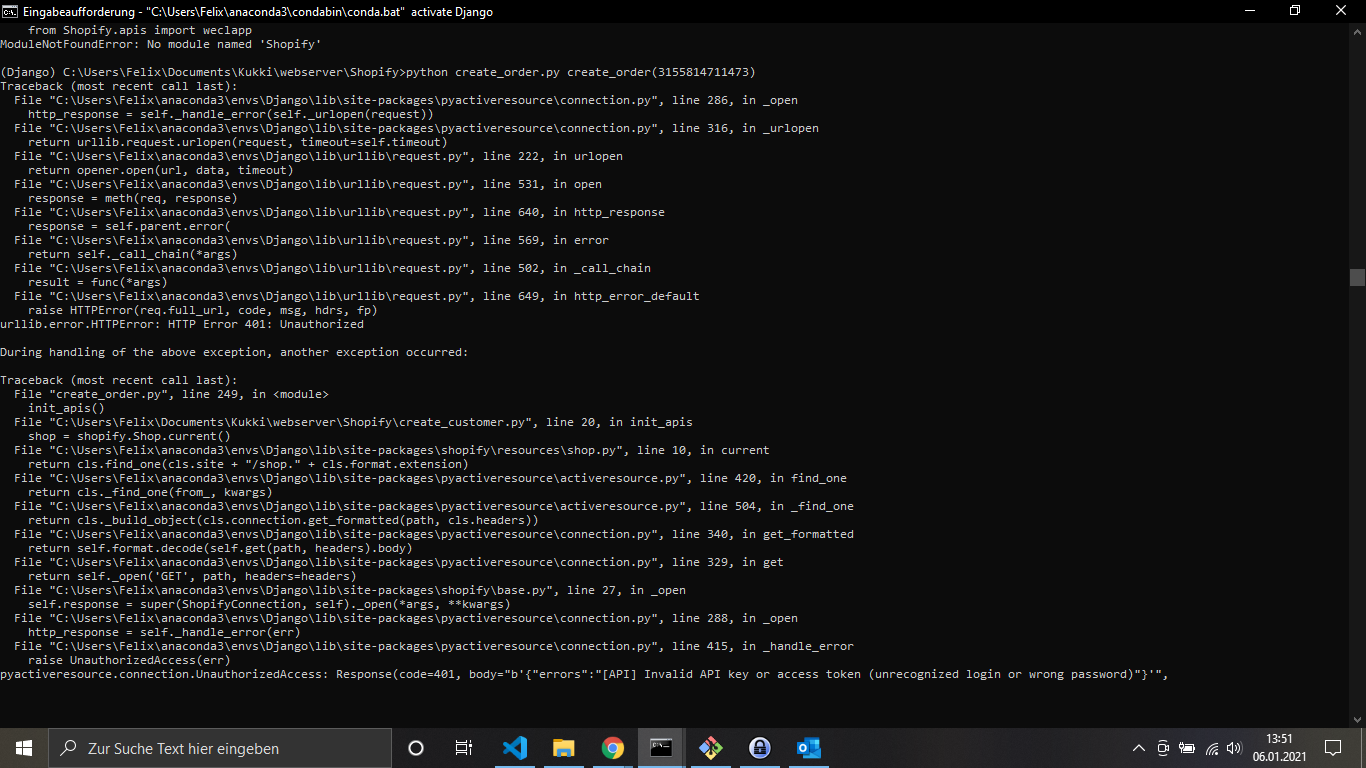Viewport: 1366px width, 768px height.
Task: Click the console vertical scrollbar thumb
Action: click(x=1357, y=277)
